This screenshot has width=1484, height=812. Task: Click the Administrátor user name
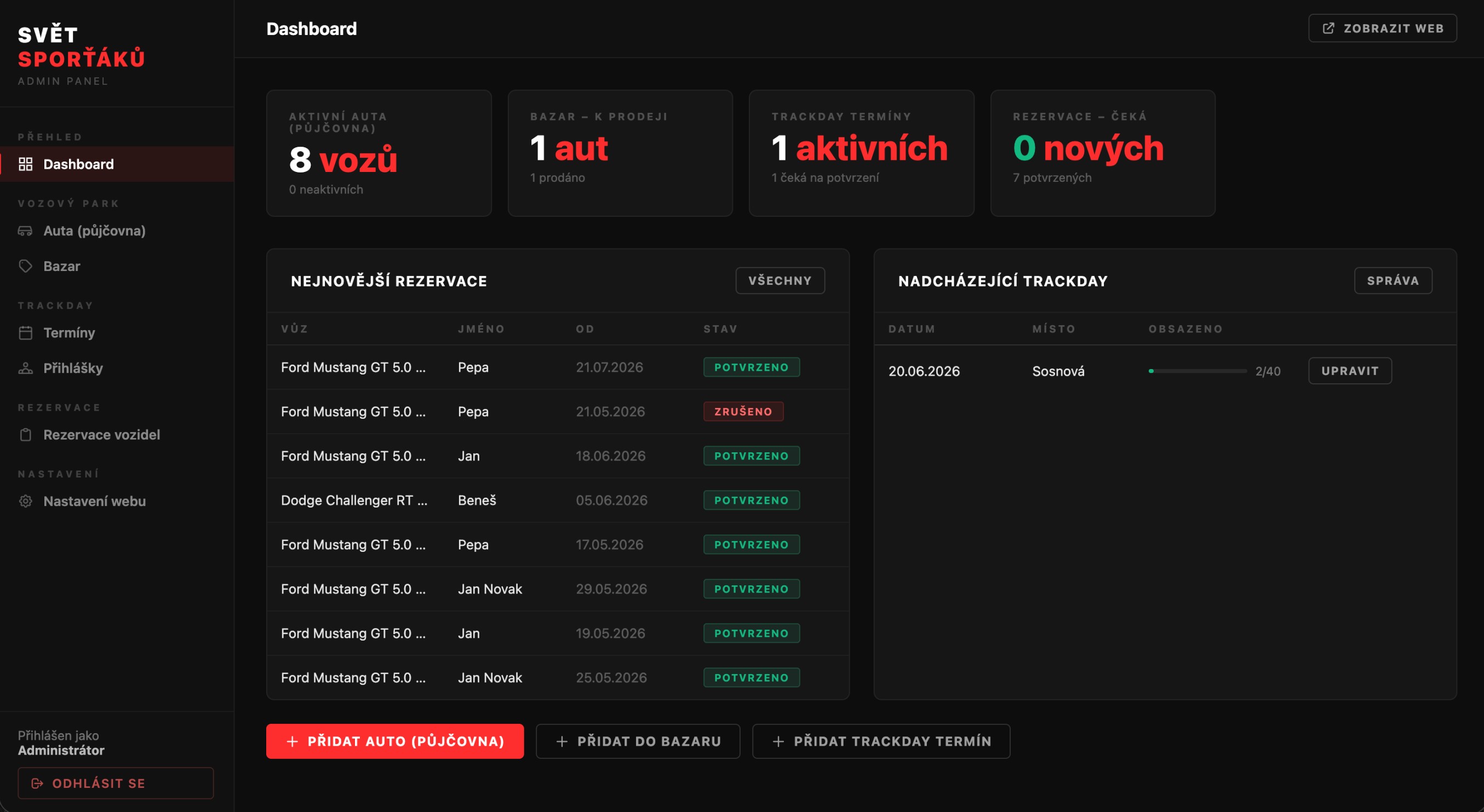(x=61, y=750)
